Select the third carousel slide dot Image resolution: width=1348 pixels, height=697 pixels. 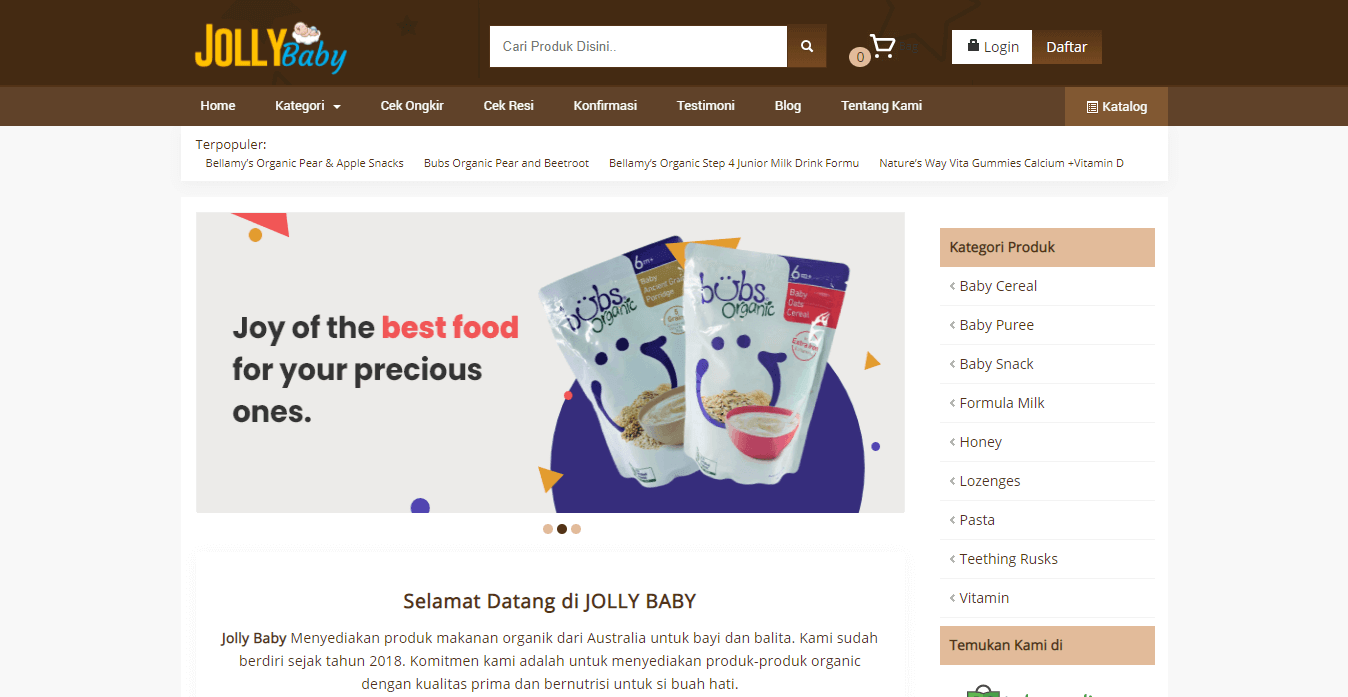(x=576, y=529)
